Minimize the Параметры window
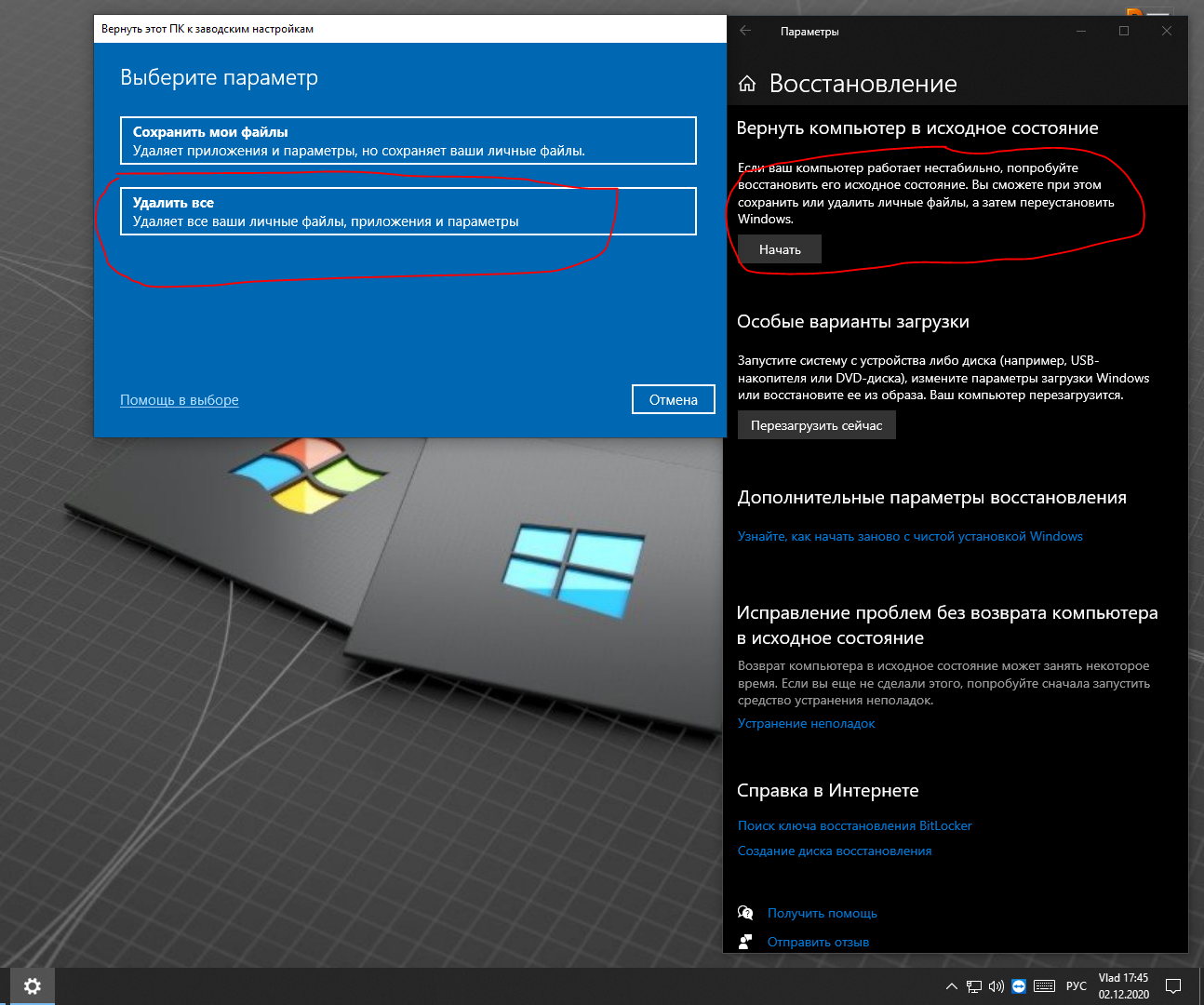Screen dimensions: 1204x1005 coord(1081,31)
